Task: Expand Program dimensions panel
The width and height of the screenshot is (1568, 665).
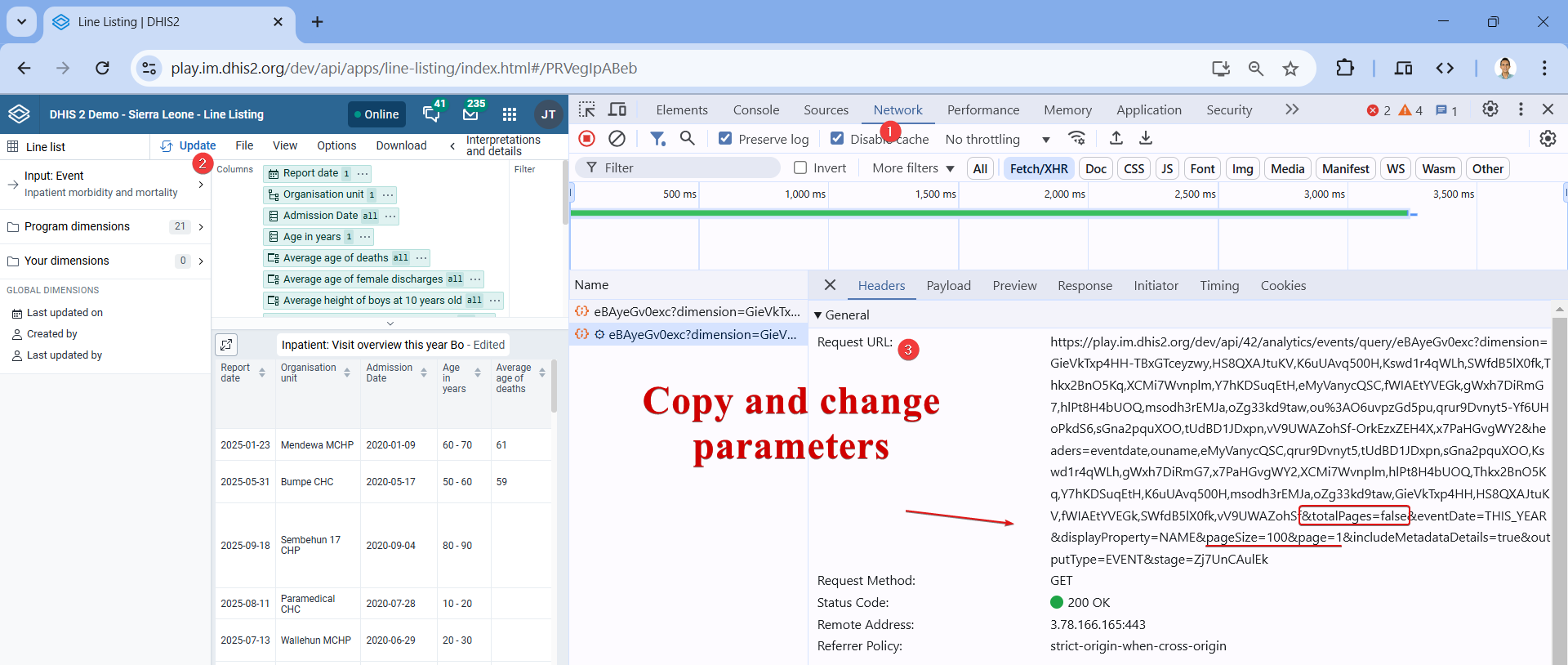Action: pos(105,226)
